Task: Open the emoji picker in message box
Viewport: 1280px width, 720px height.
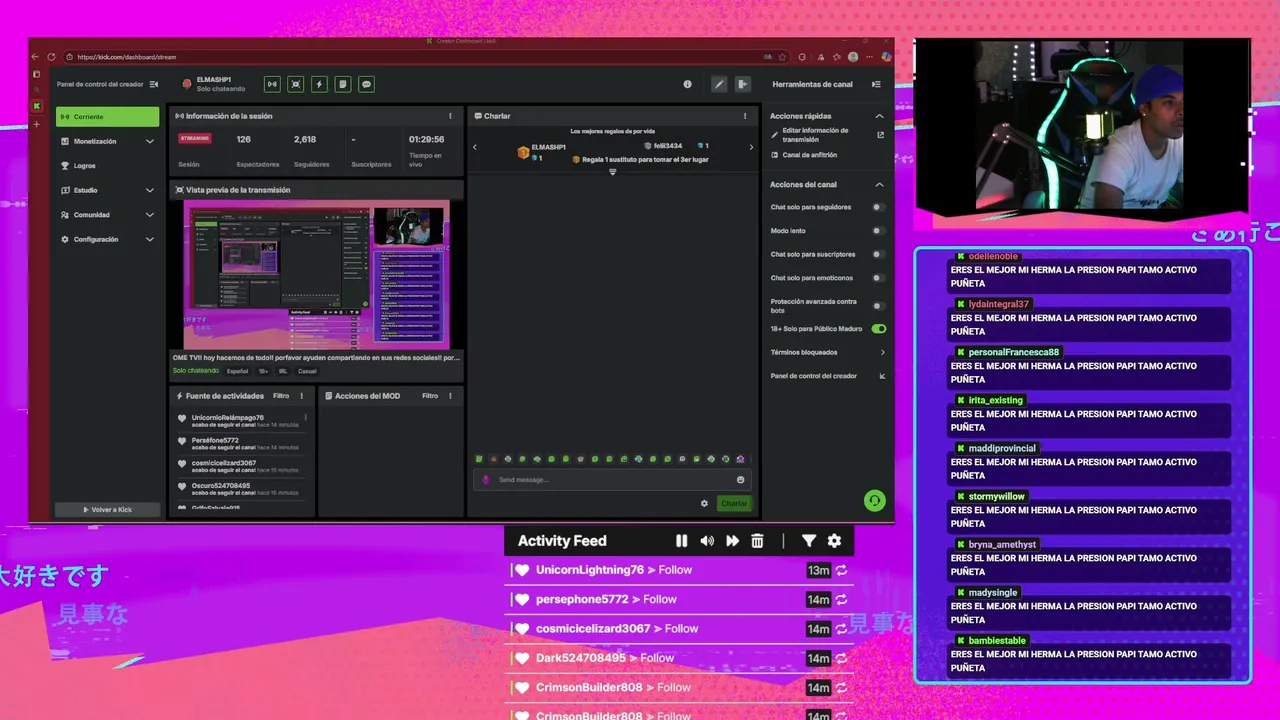Action: click(x=741, y=480)
